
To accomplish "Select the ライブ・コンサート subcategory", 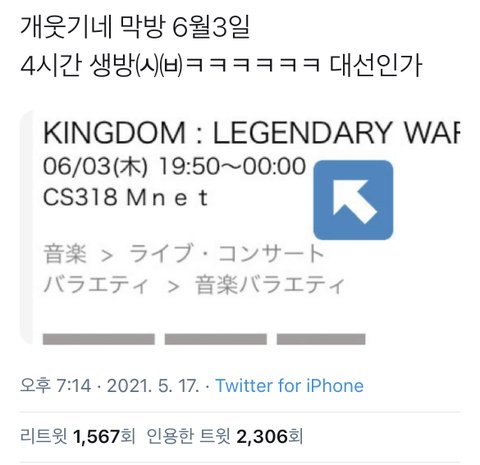I will [x=227, y=254].
